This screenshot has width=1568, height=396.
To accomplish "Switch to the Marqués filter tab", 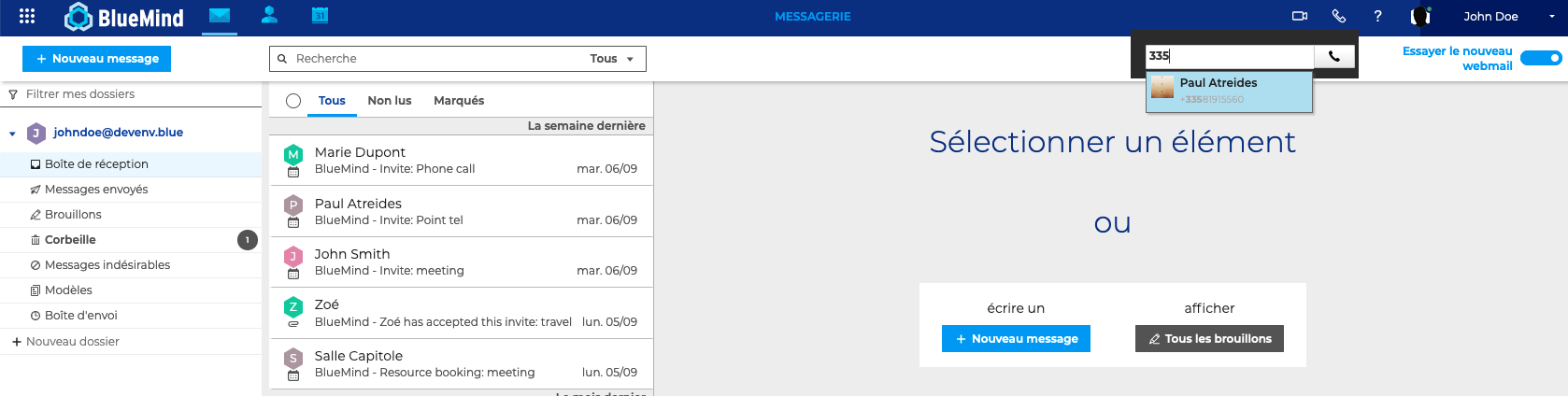I will coord(458,101).
